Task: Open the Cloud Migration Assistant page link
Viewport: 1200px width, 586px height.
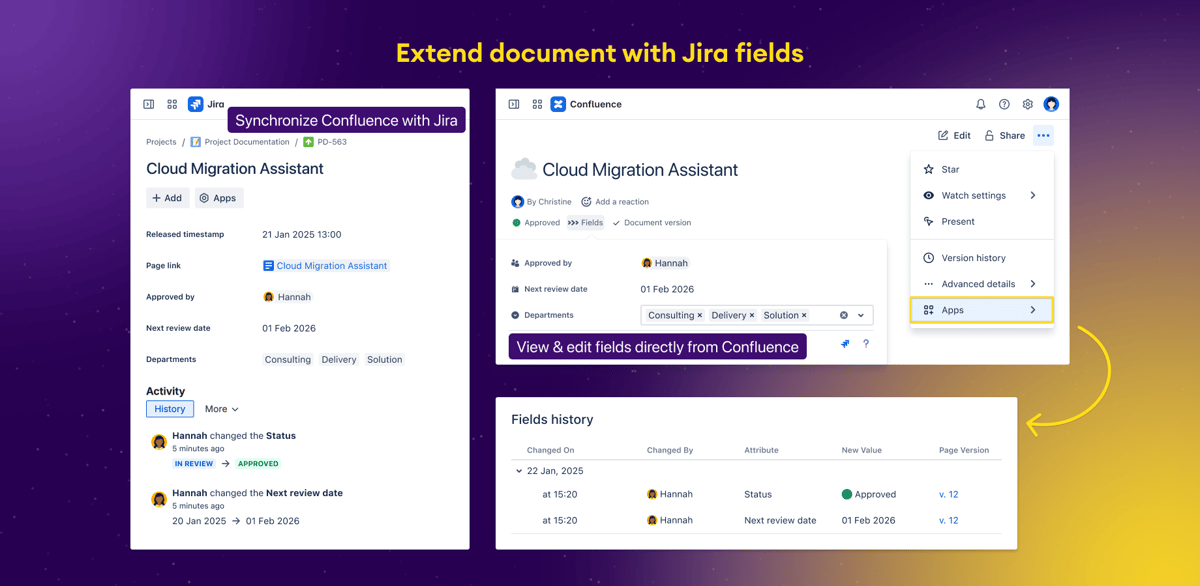Action: [326, 265]
